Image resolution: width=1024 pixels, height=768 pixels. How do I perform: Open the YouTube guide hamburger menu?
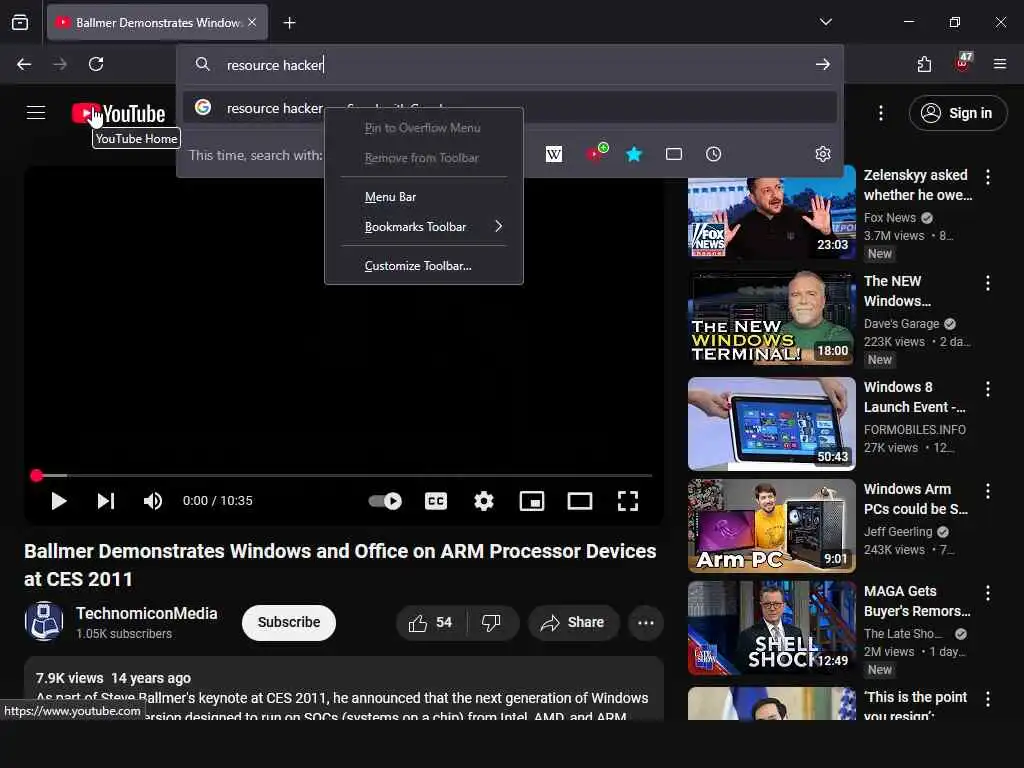(x=36, y=113)
